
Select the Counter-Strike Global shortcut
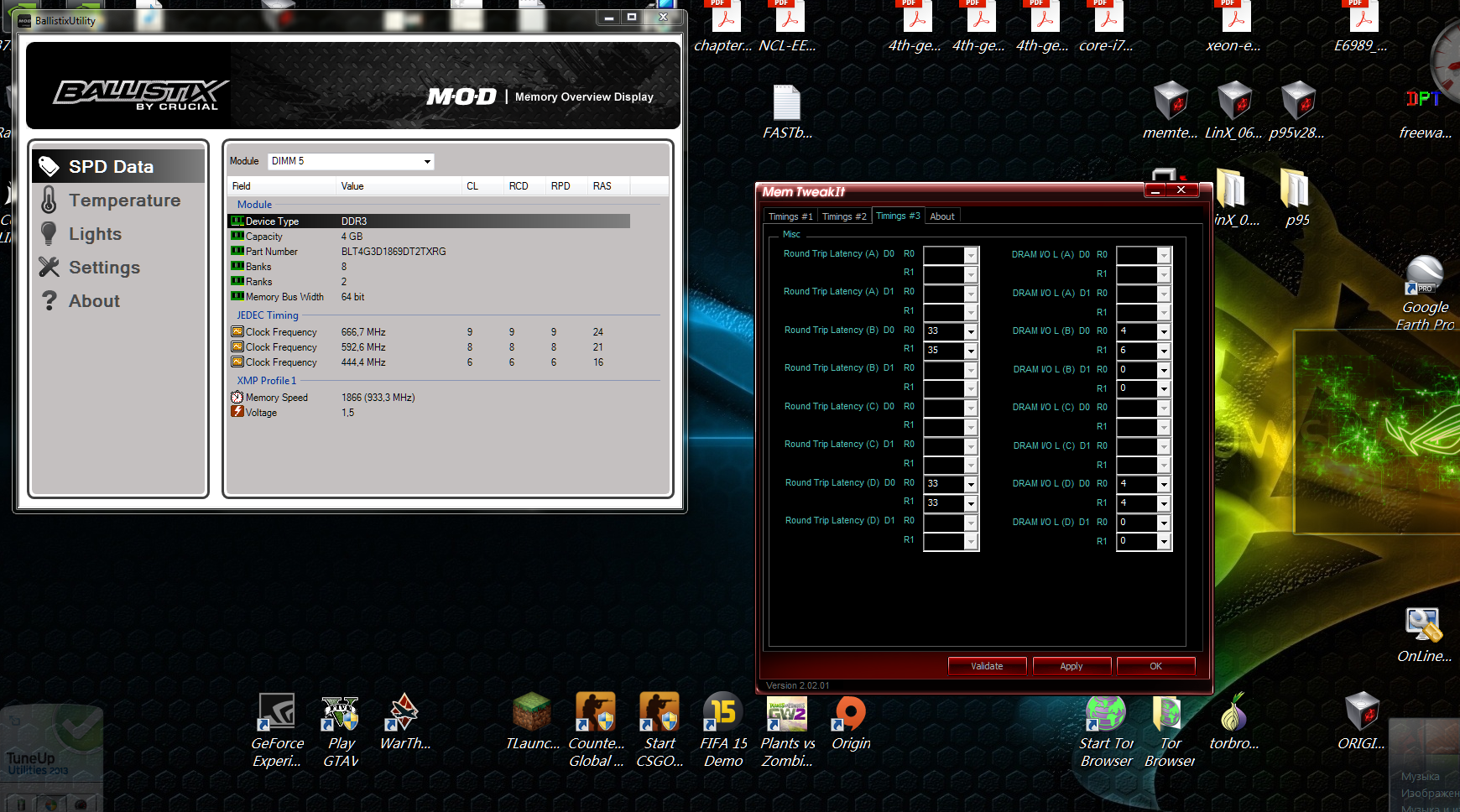pyautogui.click(x=596, y=731)
